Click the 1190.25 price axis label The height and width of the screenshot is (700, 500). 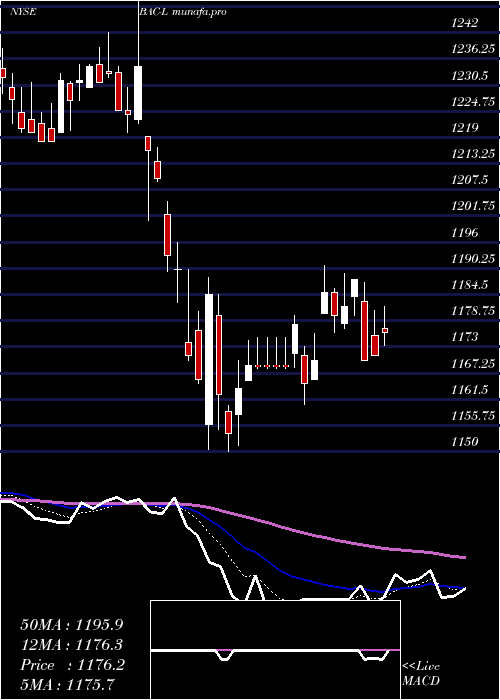473,259
